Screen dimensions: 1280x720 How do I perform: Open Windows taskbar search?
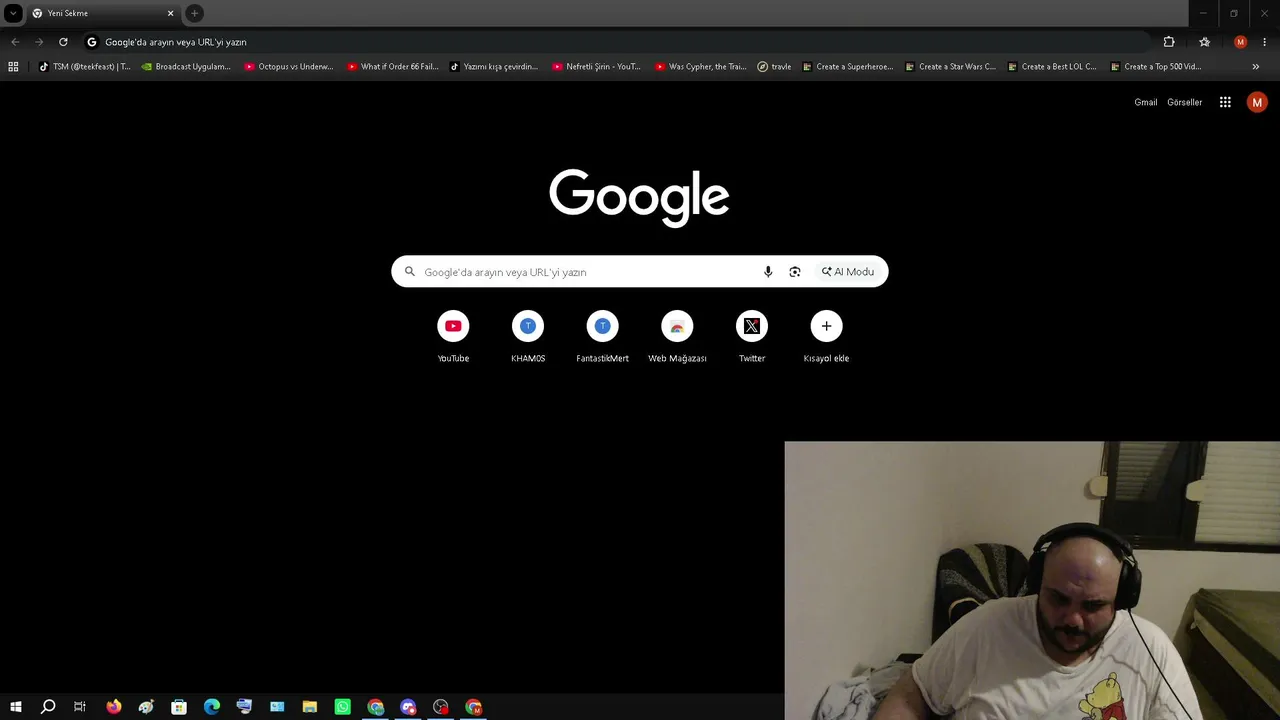48,707
